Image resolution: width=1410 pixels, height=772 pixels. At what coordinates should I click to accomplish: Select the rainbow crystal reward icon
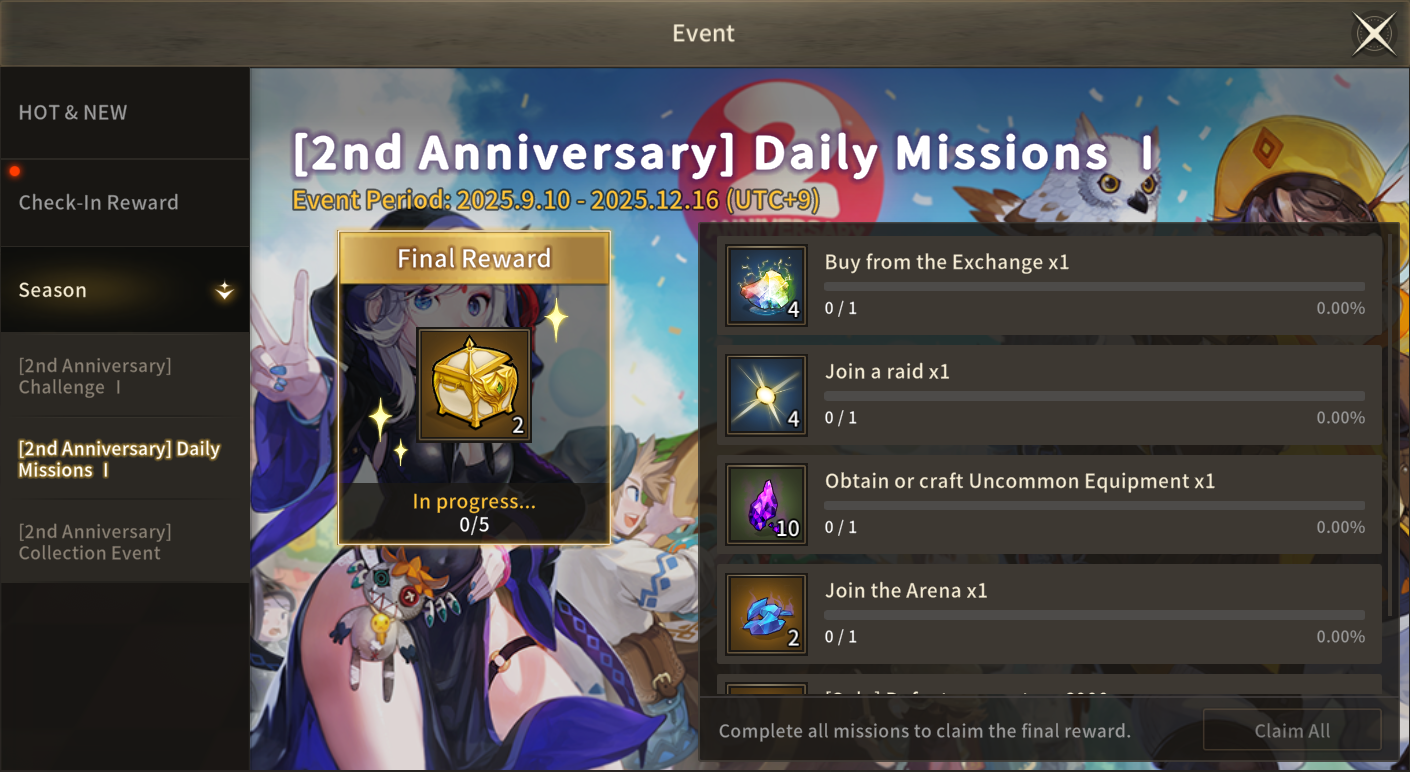point(767,285)
